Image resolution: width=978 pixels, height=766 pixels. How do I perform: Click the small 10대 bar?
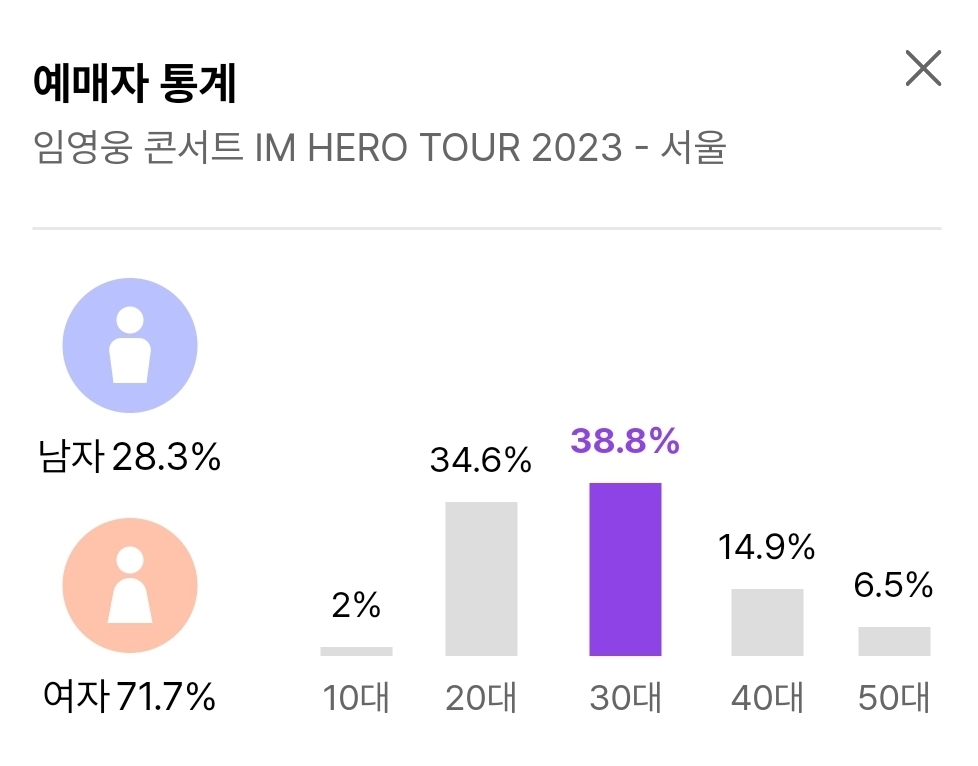[355, 650]
